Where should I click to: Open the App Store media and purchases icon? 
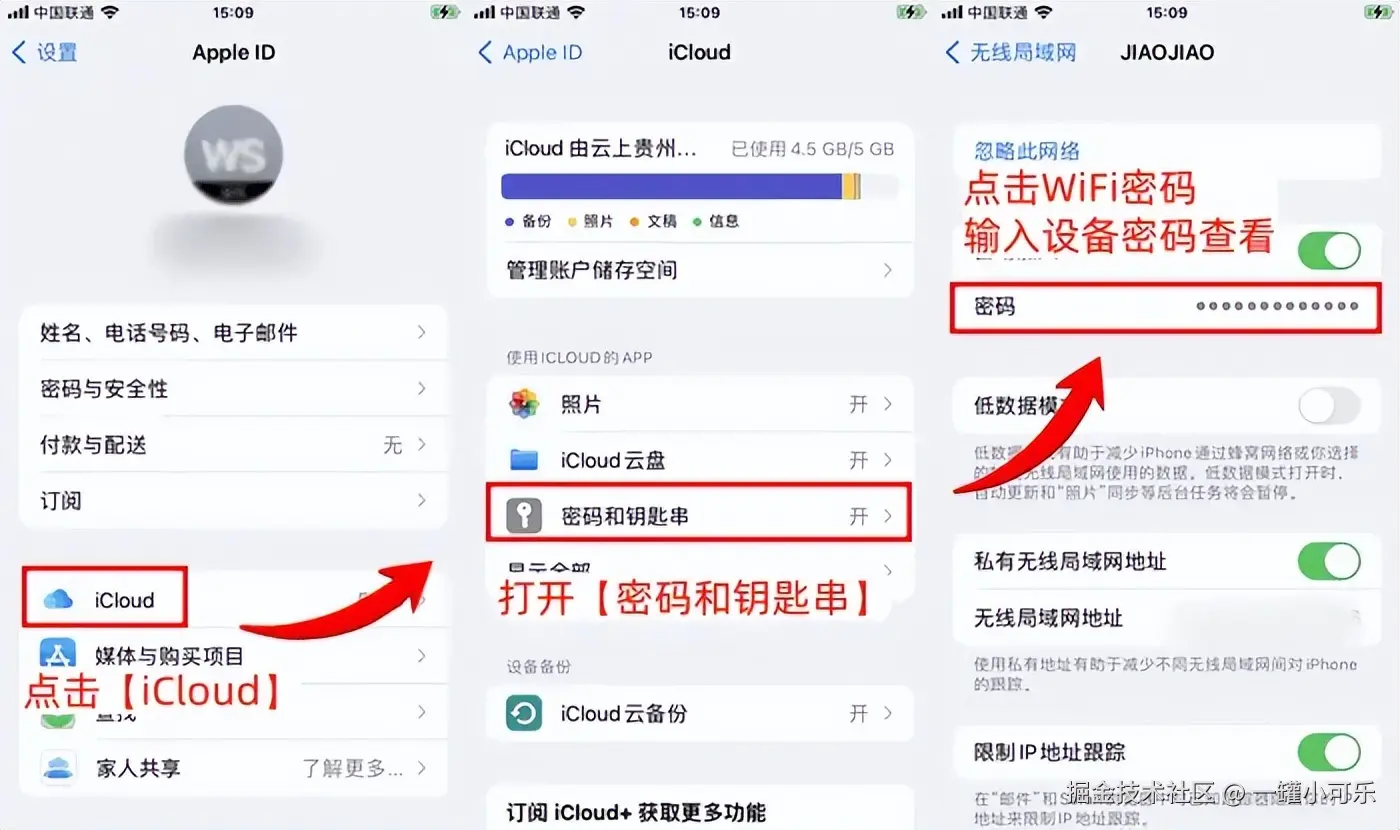tap(58, 654)
